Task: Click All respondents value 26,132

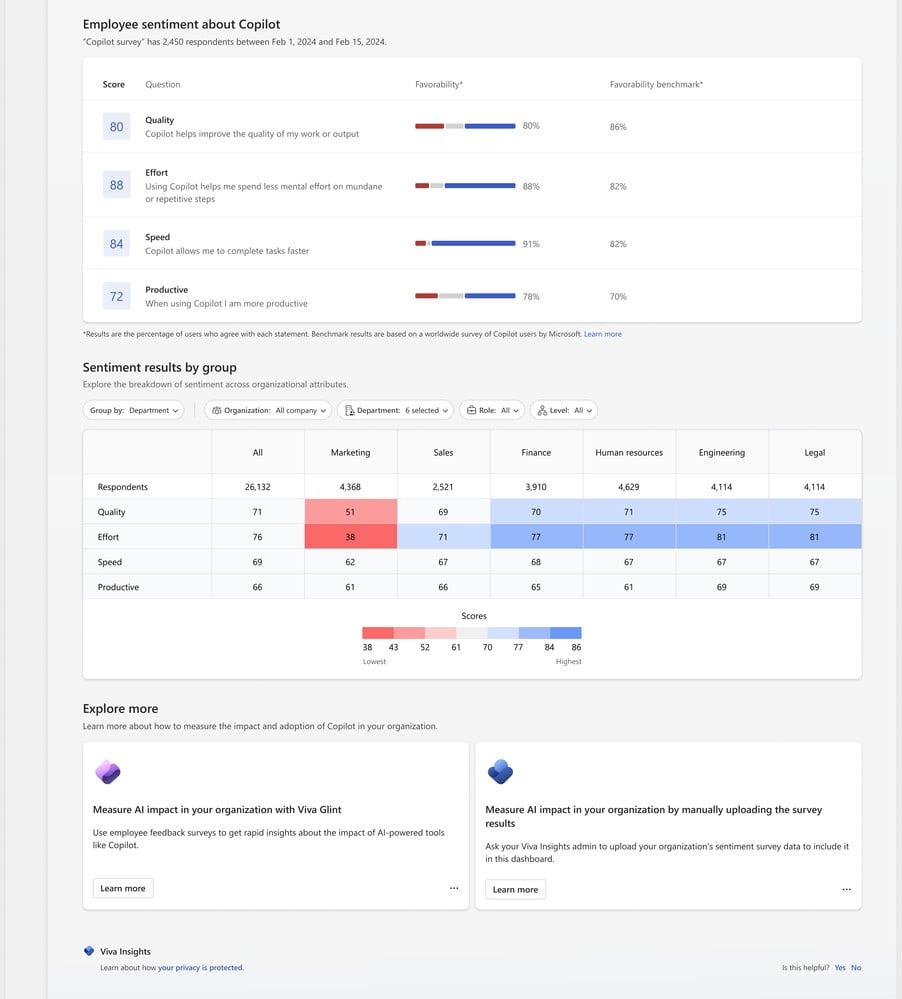Action: pyautogui.click(x=257, y=487)
